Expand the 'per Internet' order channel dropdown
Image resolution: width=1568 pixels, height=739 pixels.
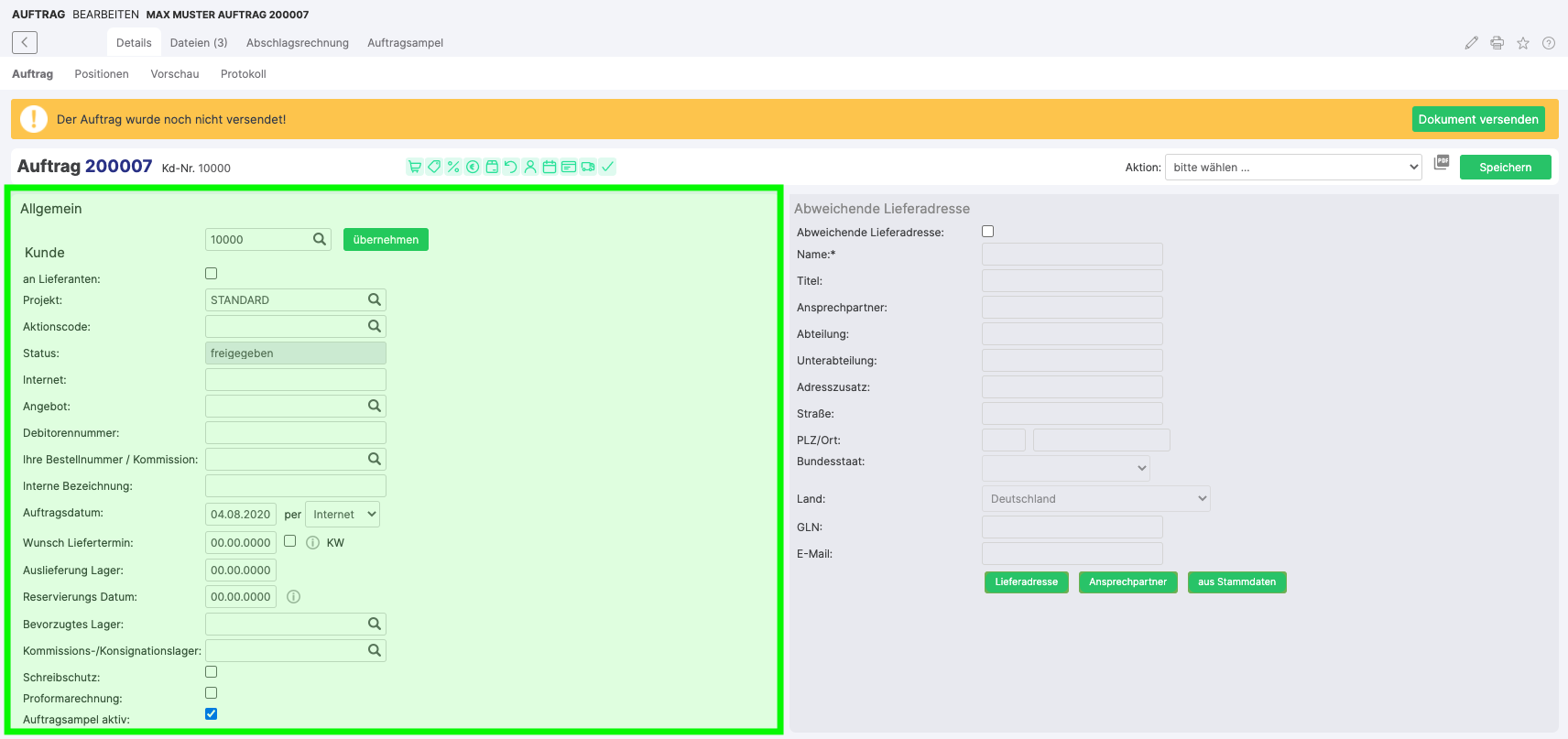tap(343, 515)
